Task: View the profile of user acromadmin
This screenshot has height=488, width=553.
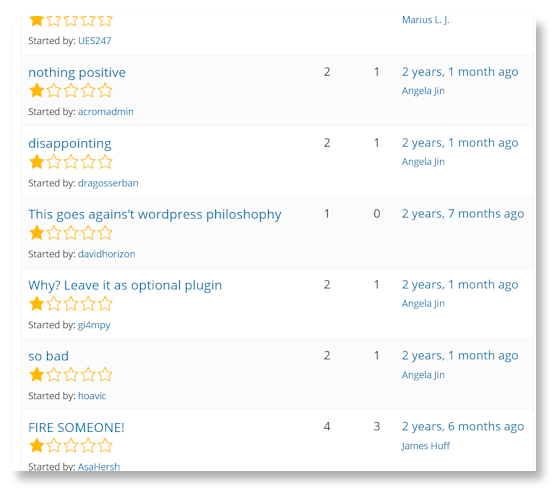Action: click(x=106, y=112)
